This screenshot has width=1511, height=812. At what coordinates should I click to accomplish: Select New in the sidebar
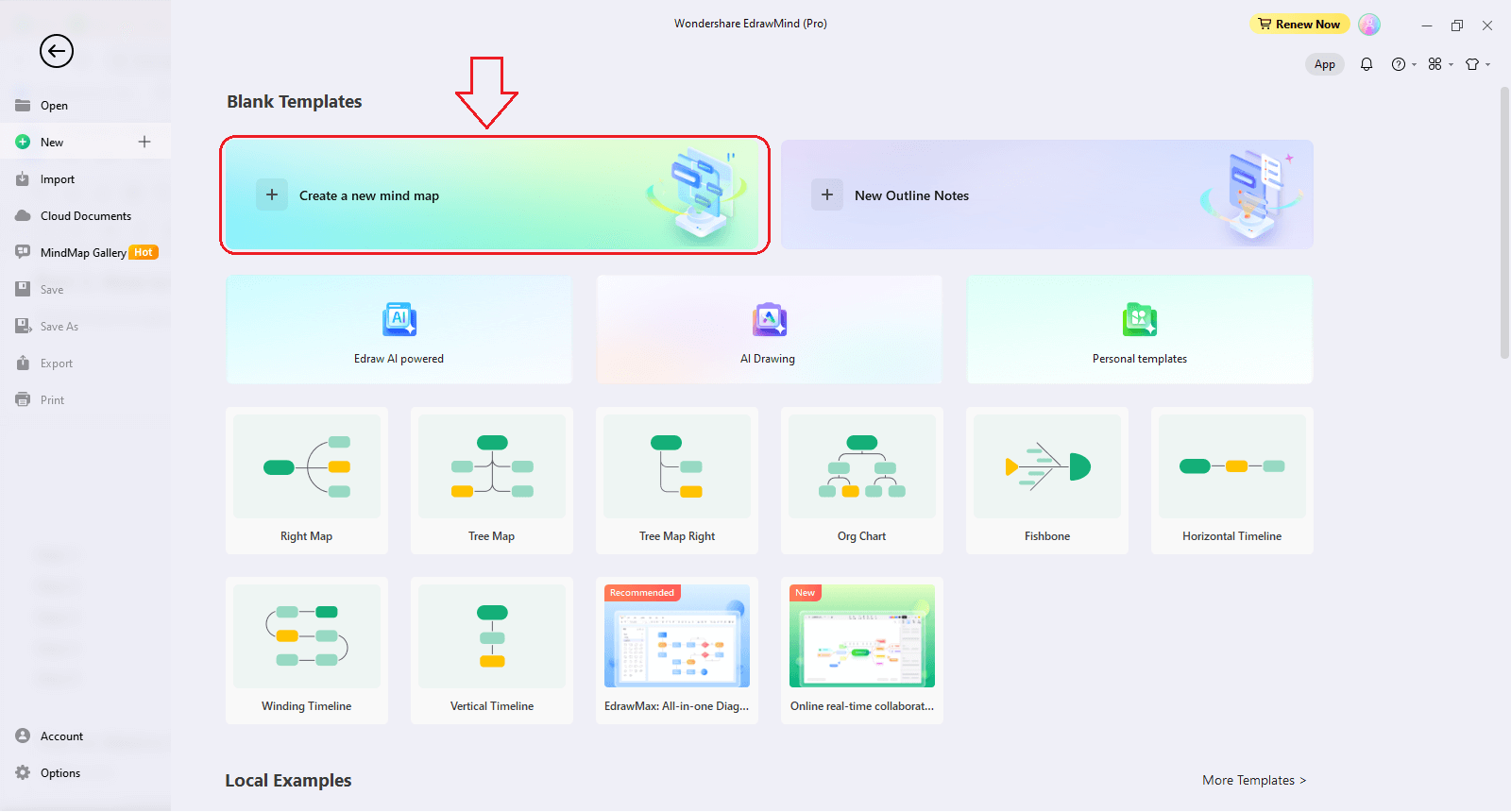85,142
